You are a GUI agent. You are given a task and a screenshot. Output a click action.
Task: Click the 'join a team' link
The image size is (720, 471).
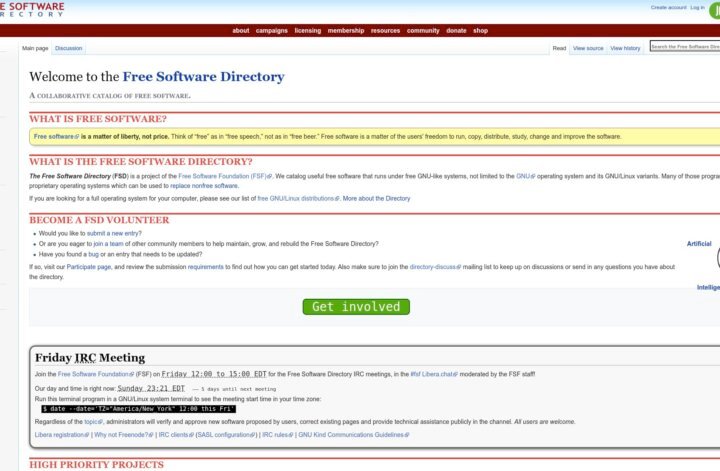tap(108, 244)
